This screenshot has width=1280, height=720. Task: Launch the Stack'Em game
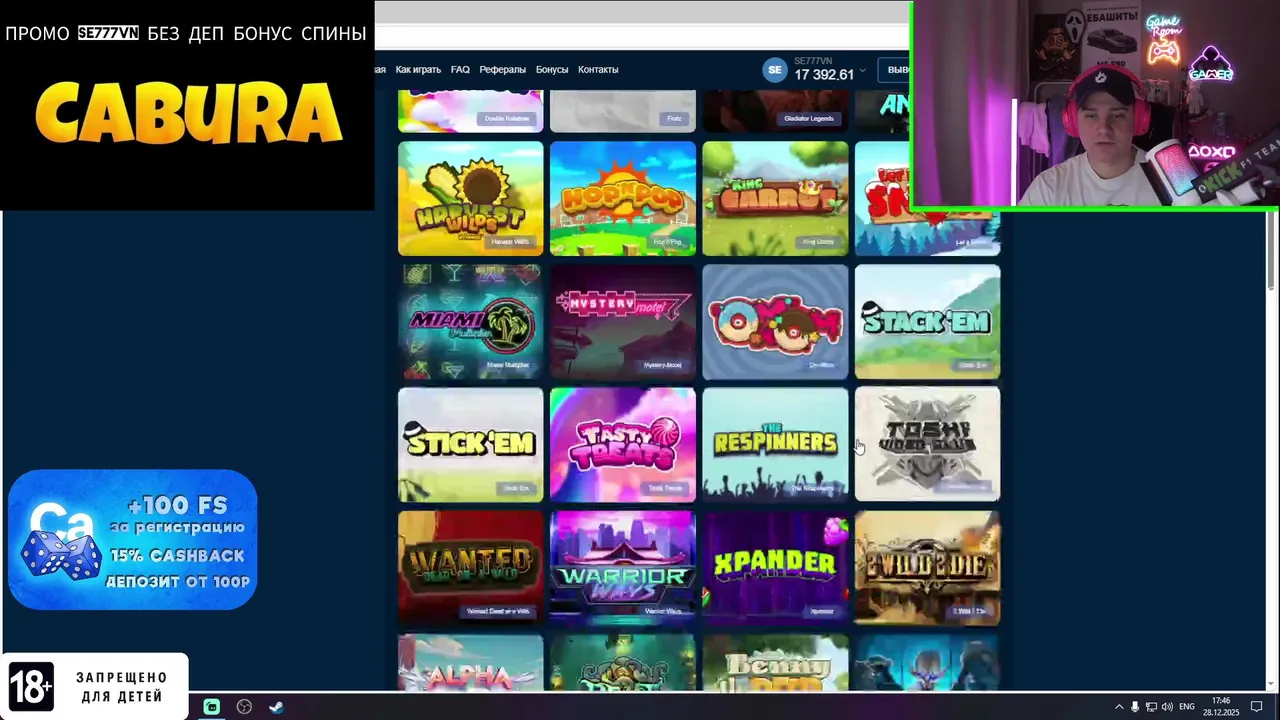coord(927,322)
